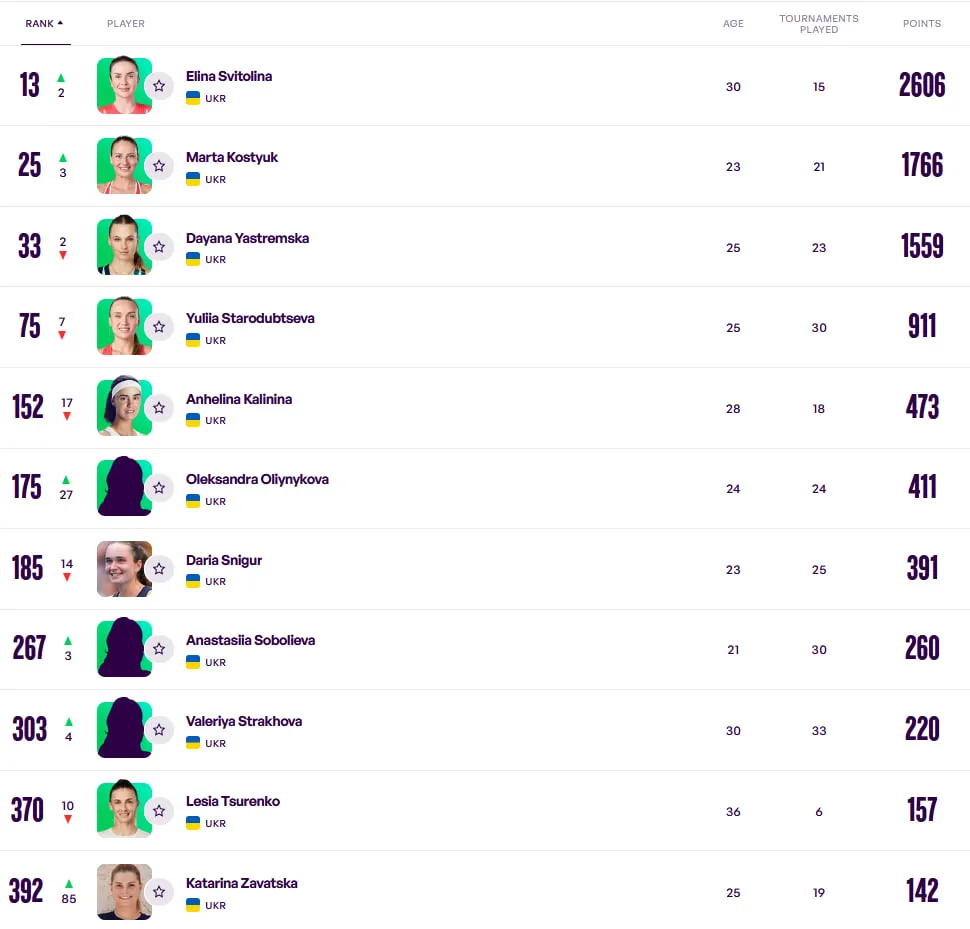Toggle favorite star for Marta Kostyuk
The height and width of the screenshot is (929, 970).
(159, 166)
